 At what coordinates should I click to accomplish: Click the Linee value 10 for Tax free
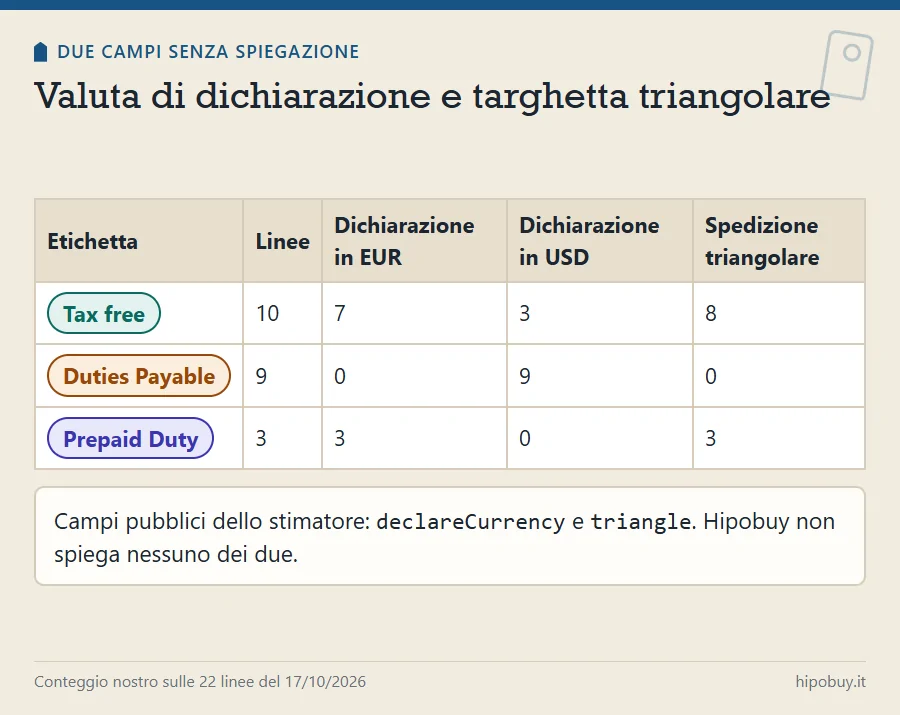(267, 313)
